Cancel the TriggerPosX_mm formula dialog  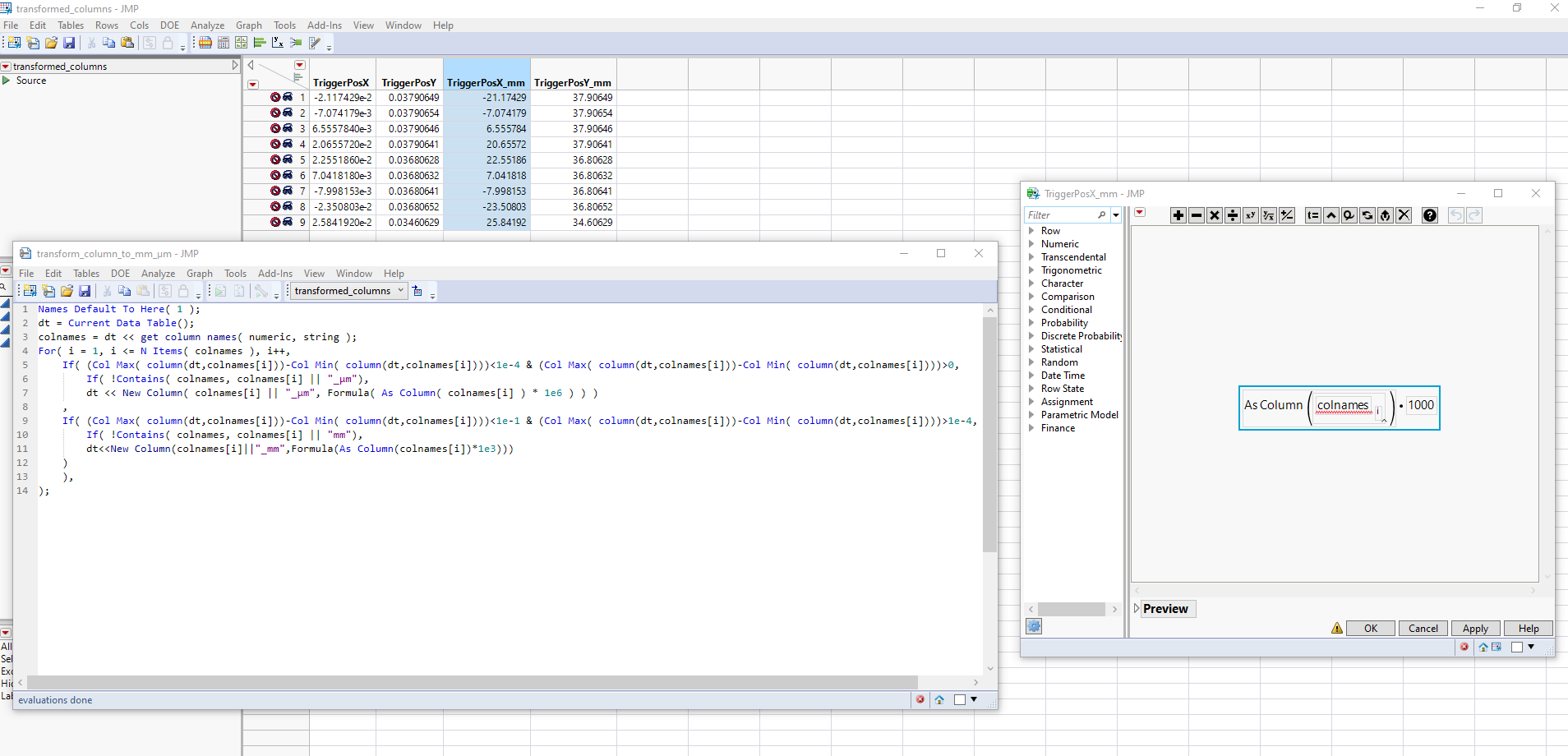pos(1423,628)
